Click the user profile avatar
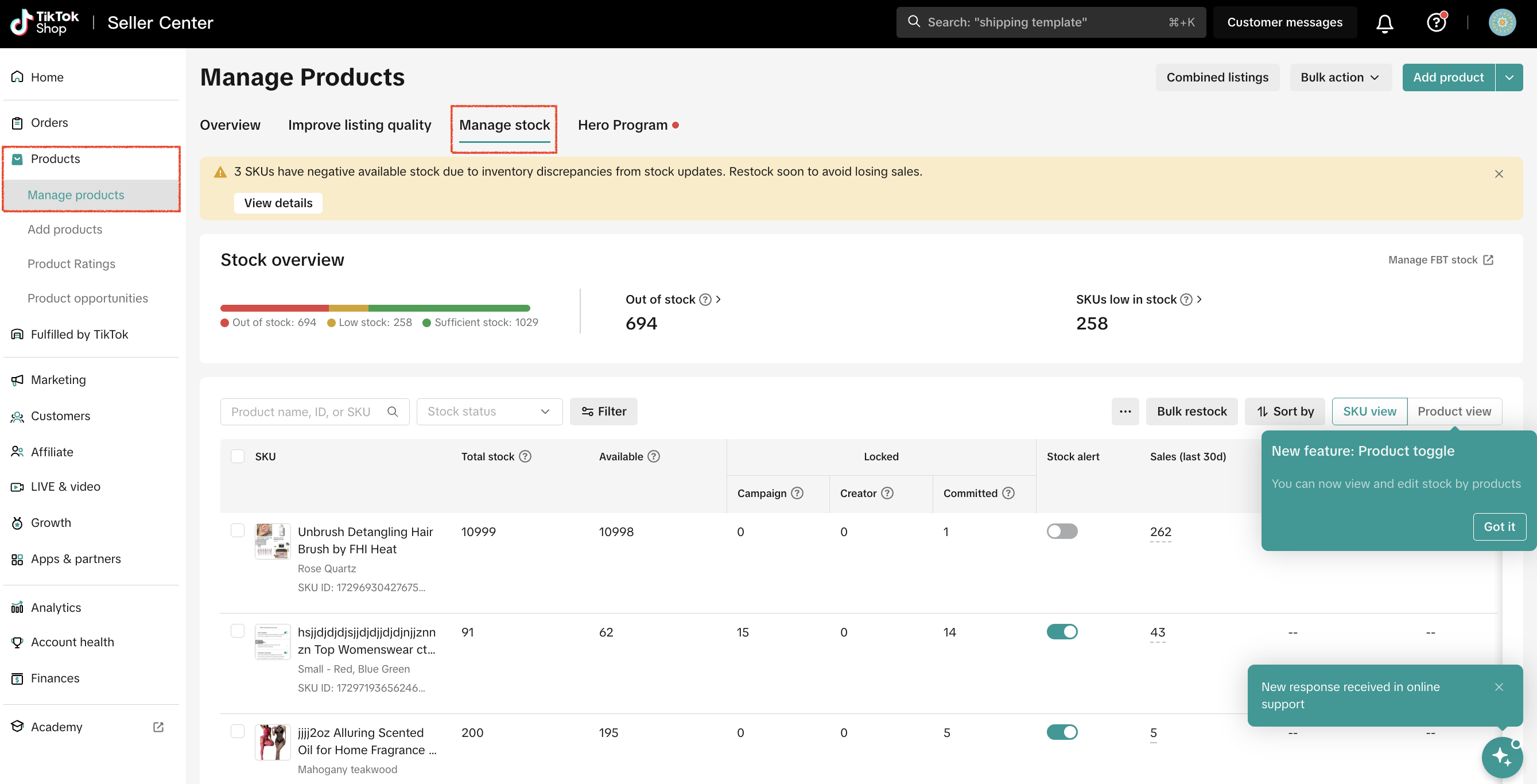The height and width of the screenshot is (784, 1537). 1502,23
